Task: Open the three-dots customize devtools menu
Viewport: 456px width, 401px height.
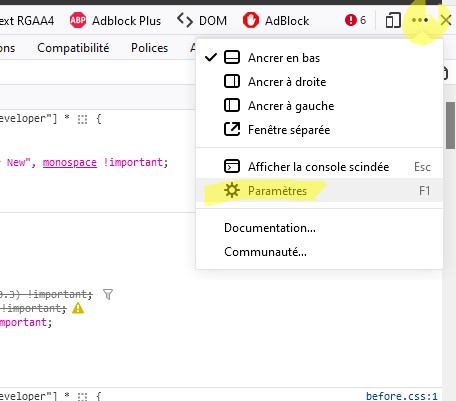Action: pyautogui.click(x=420, y=20)
